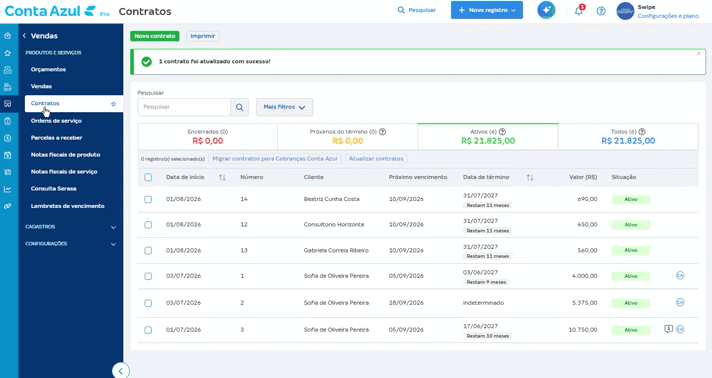Open the Swipe account avatar

pyautogui.click(x=625, y=11)
